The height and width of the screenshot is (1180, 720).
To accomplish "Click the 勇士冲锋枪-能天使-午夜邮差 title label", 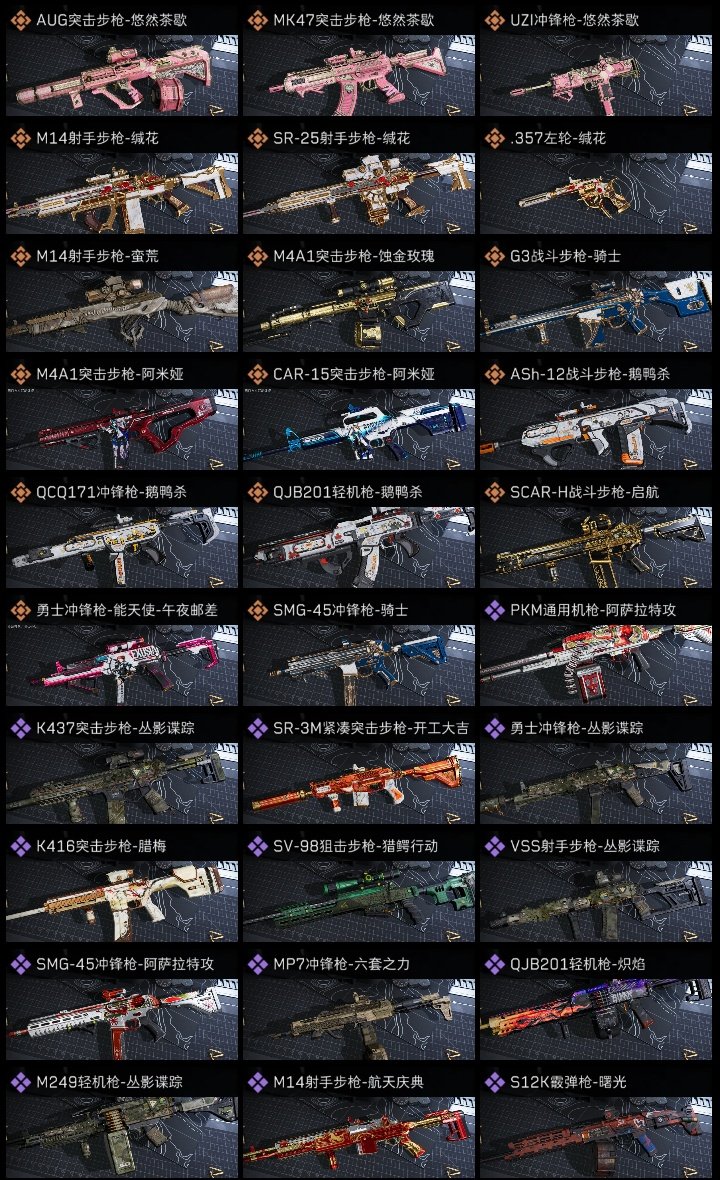I will pos(126,610).
